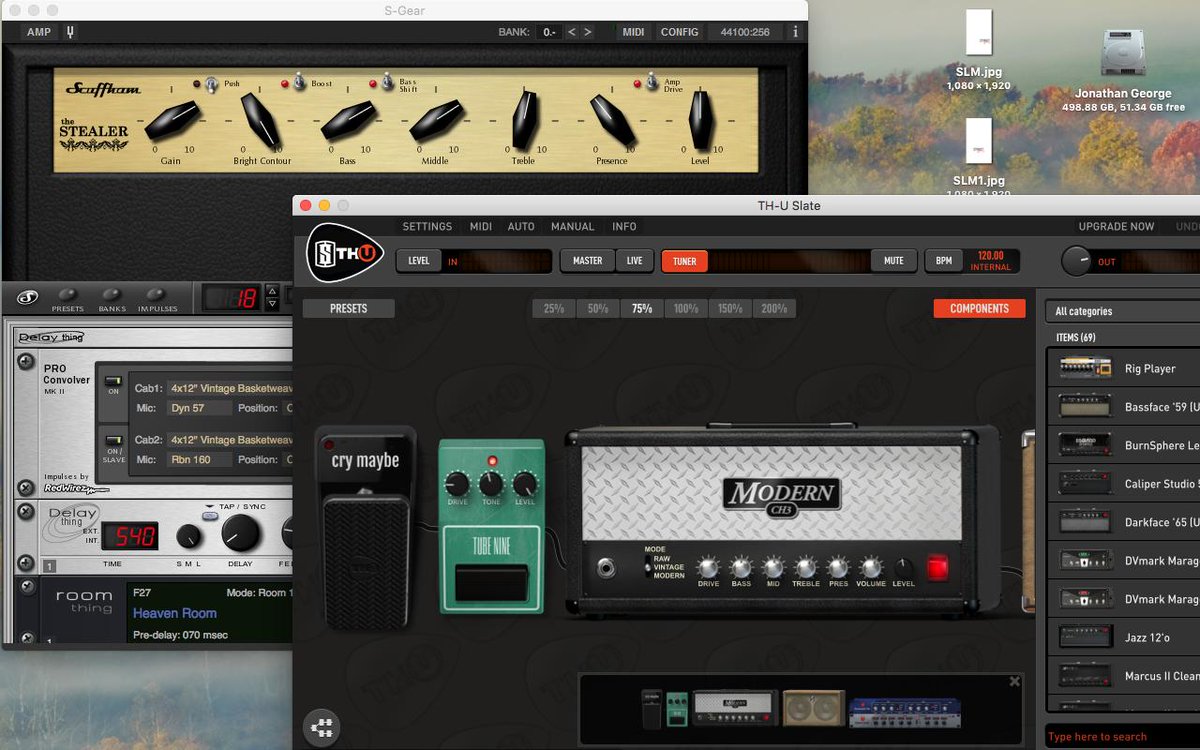
Task: Click the amp input jack on Modern amp
Action: [606, 569]
